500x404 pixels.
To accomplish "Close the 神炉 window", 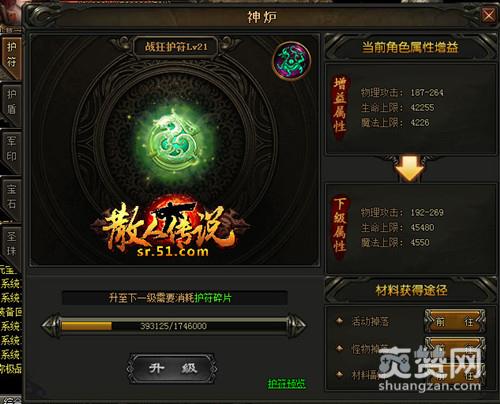I will click(x=489, y=15).
